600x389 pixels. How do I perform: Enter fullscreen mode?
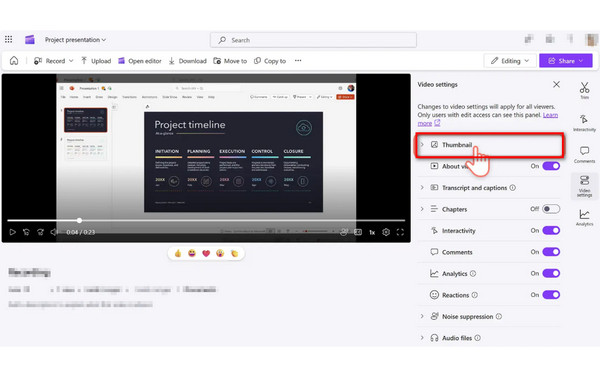coord(400,232)
